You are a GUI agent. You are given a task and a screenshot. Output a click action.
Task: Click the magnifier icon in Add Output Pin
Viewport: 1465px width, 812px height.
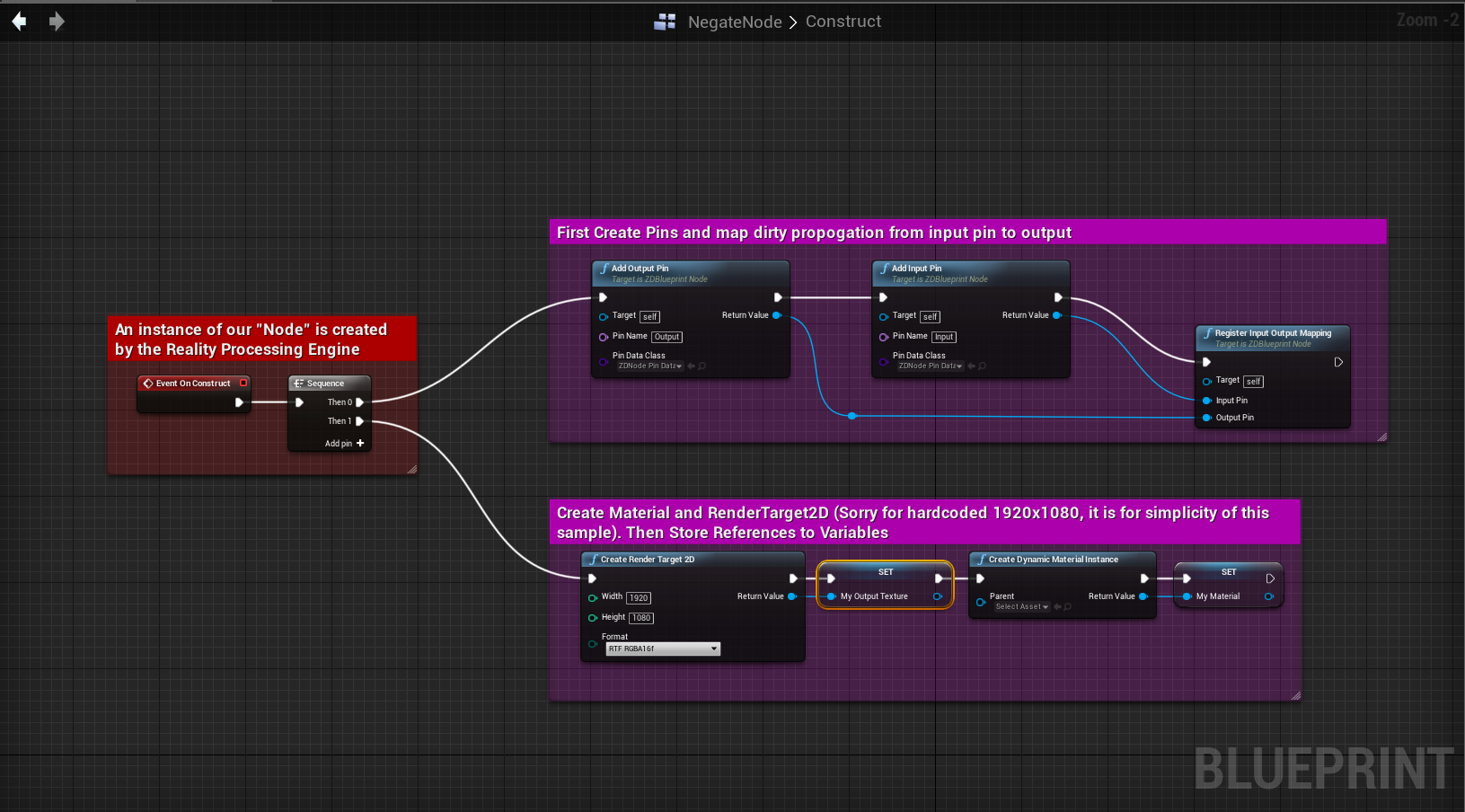click(x=702, y=366)
